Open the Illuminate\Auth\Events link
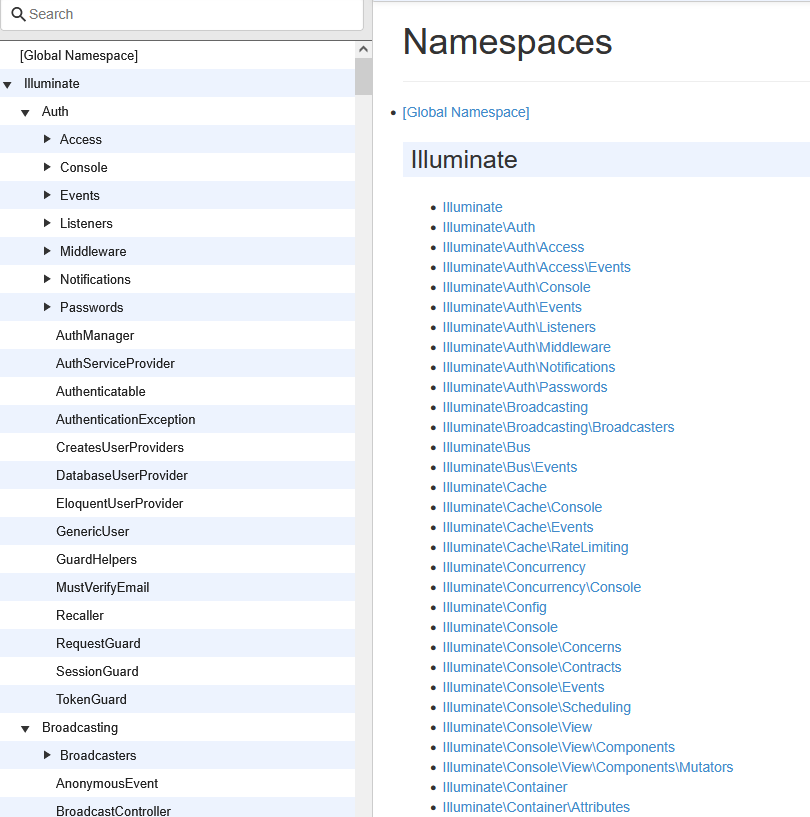The height and width of the screenshot is (817, 810). point(512,307)
